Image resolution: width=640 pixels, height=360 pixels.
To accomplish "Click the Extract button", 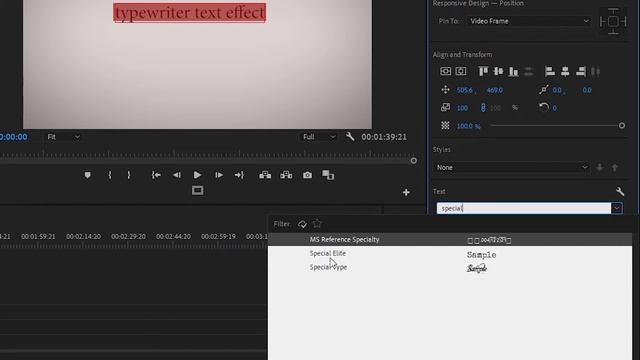I will (x=286, y=175).
